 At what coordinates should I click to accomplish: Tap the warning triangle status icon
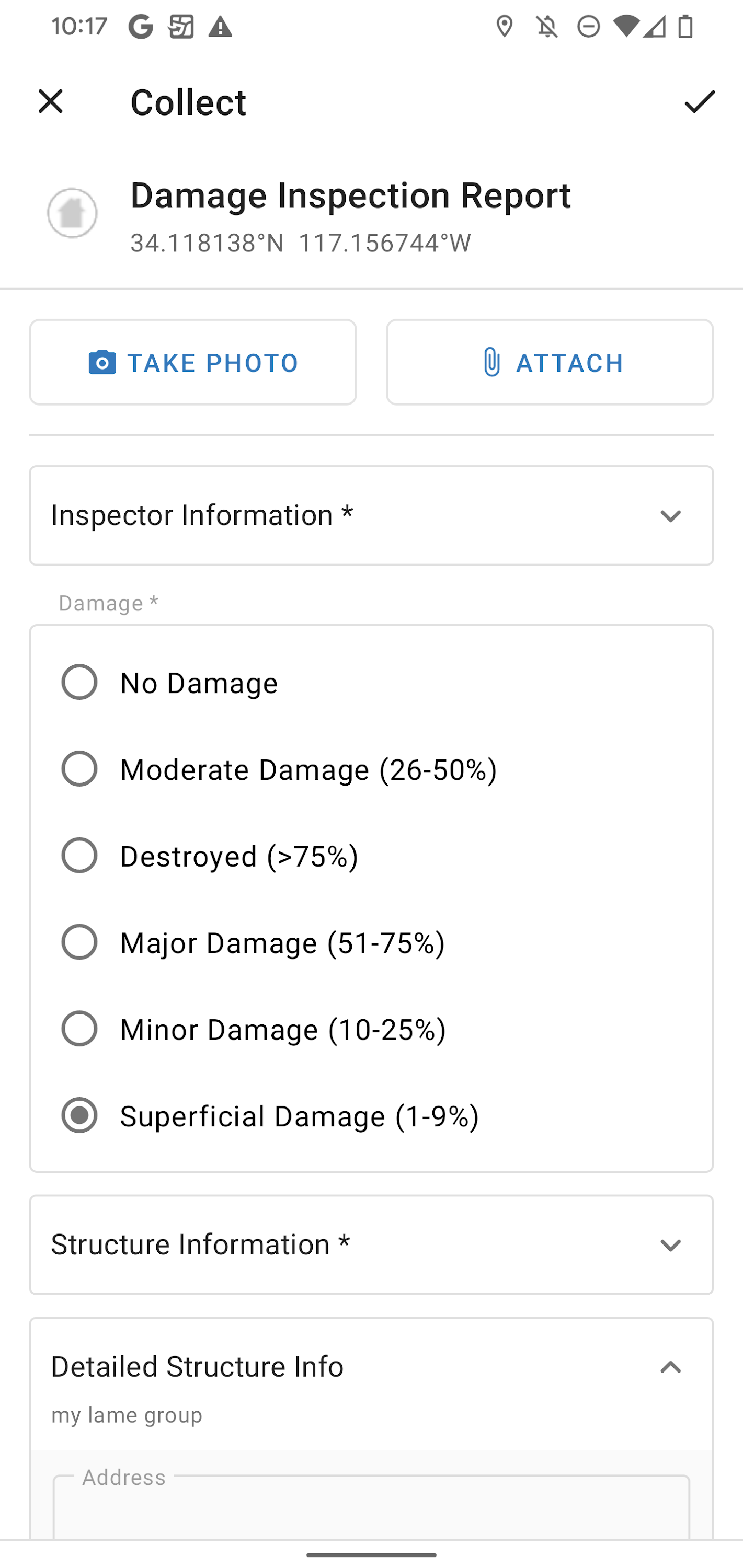click(220, 27)
